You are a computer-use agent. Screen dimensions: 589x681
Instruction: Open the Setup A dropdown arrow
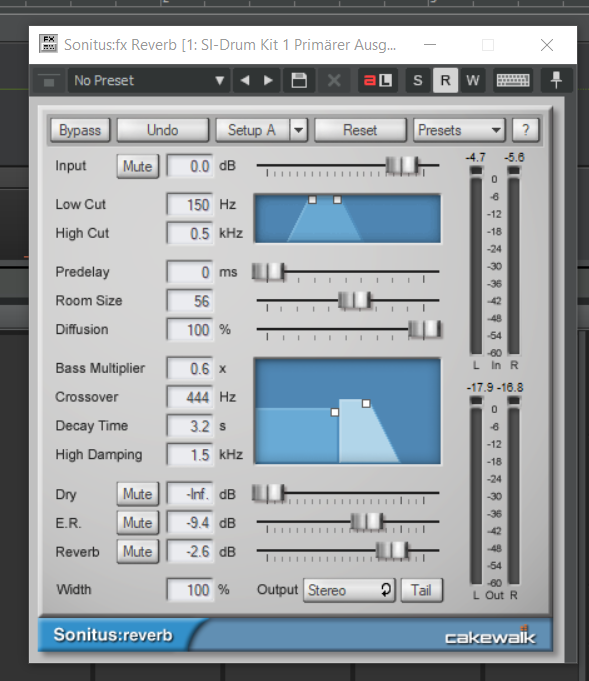pyautogui.click(x=299, y=130)
